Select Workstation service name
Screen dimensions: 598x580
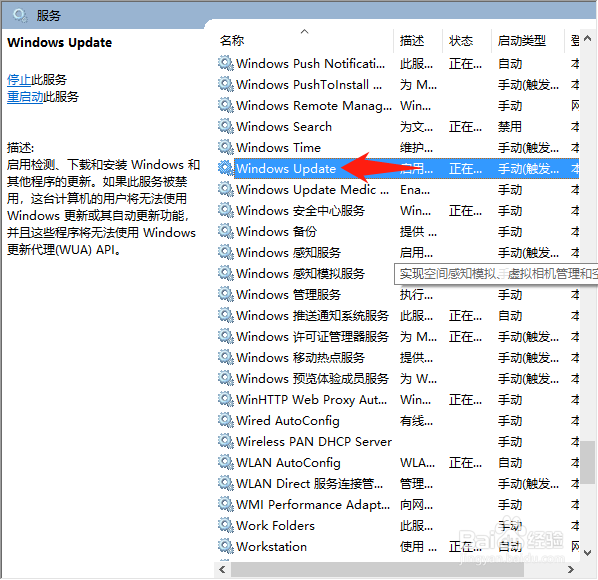tap(272, 546)
